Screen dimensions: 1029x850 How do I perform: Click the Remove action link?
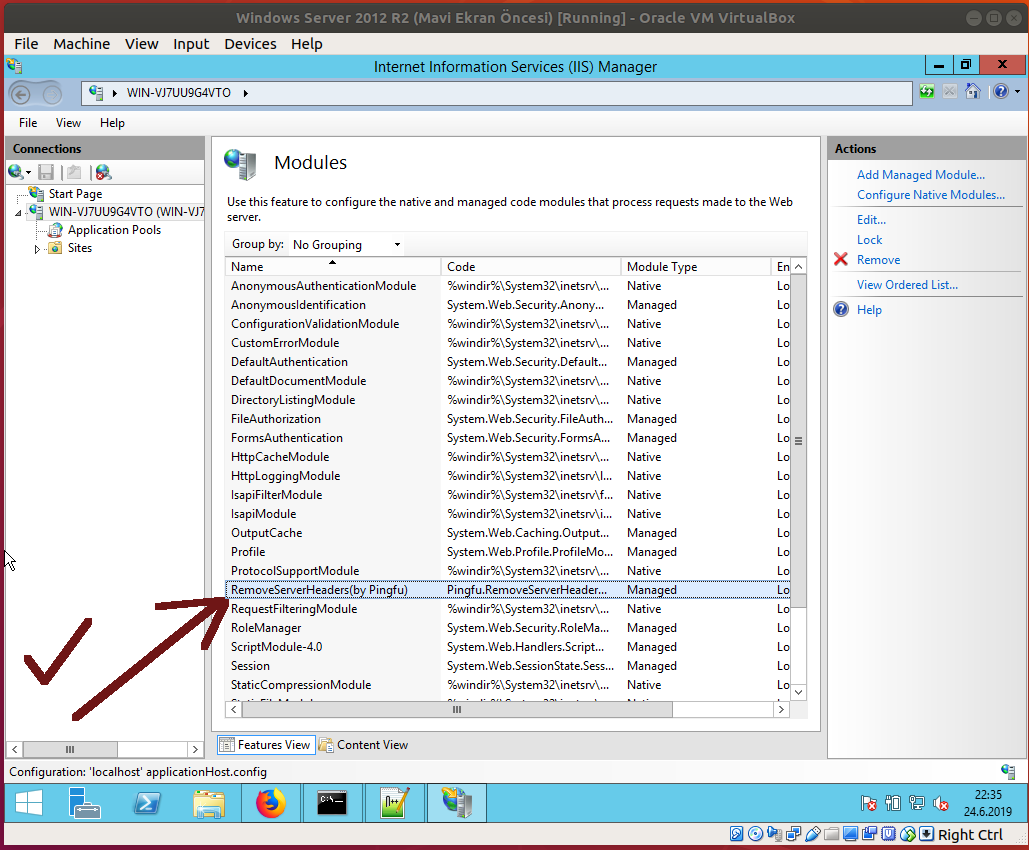point(878,260)
